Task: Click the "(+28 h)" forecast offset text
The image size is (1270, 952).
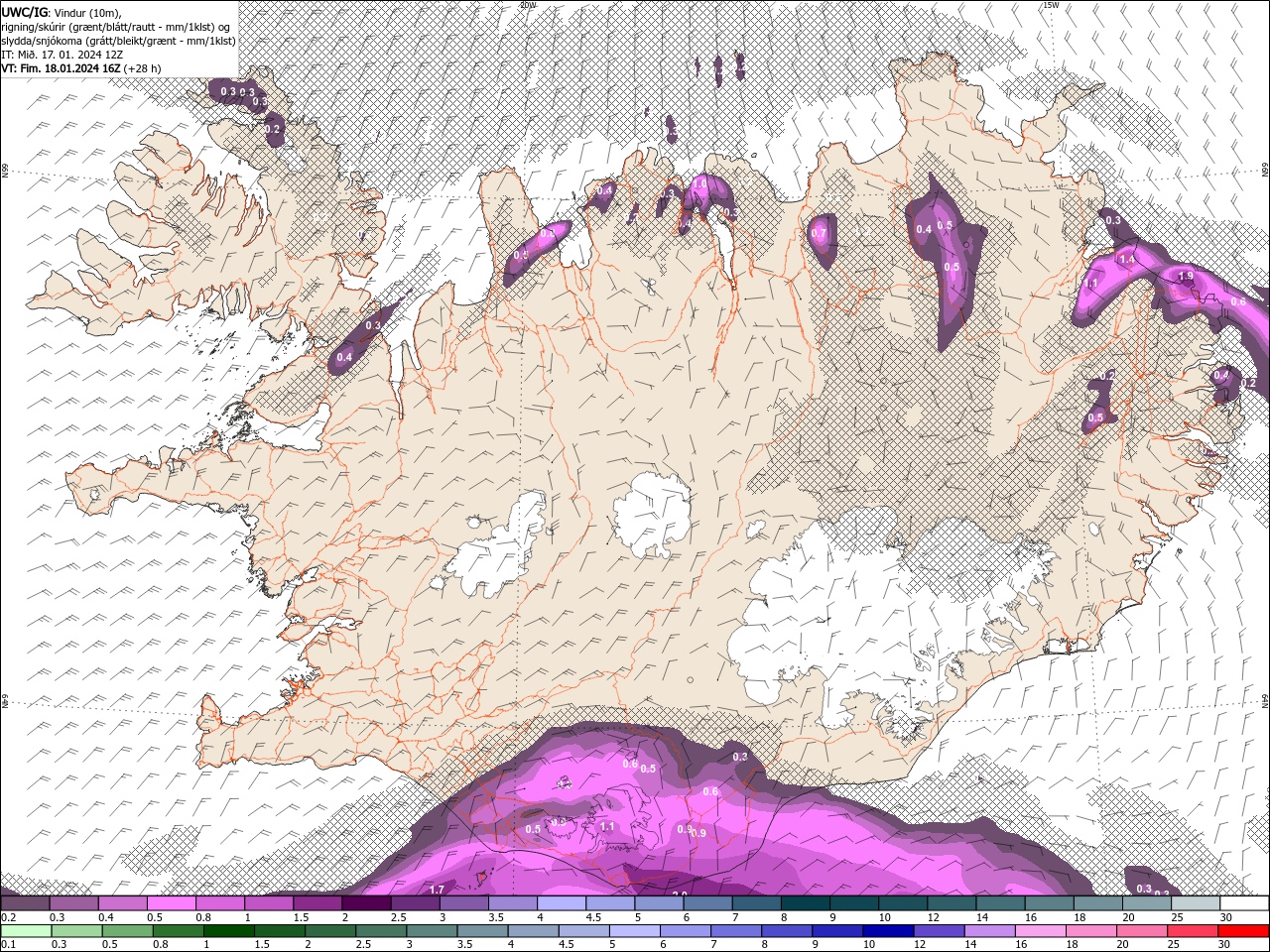Action: 143,68
